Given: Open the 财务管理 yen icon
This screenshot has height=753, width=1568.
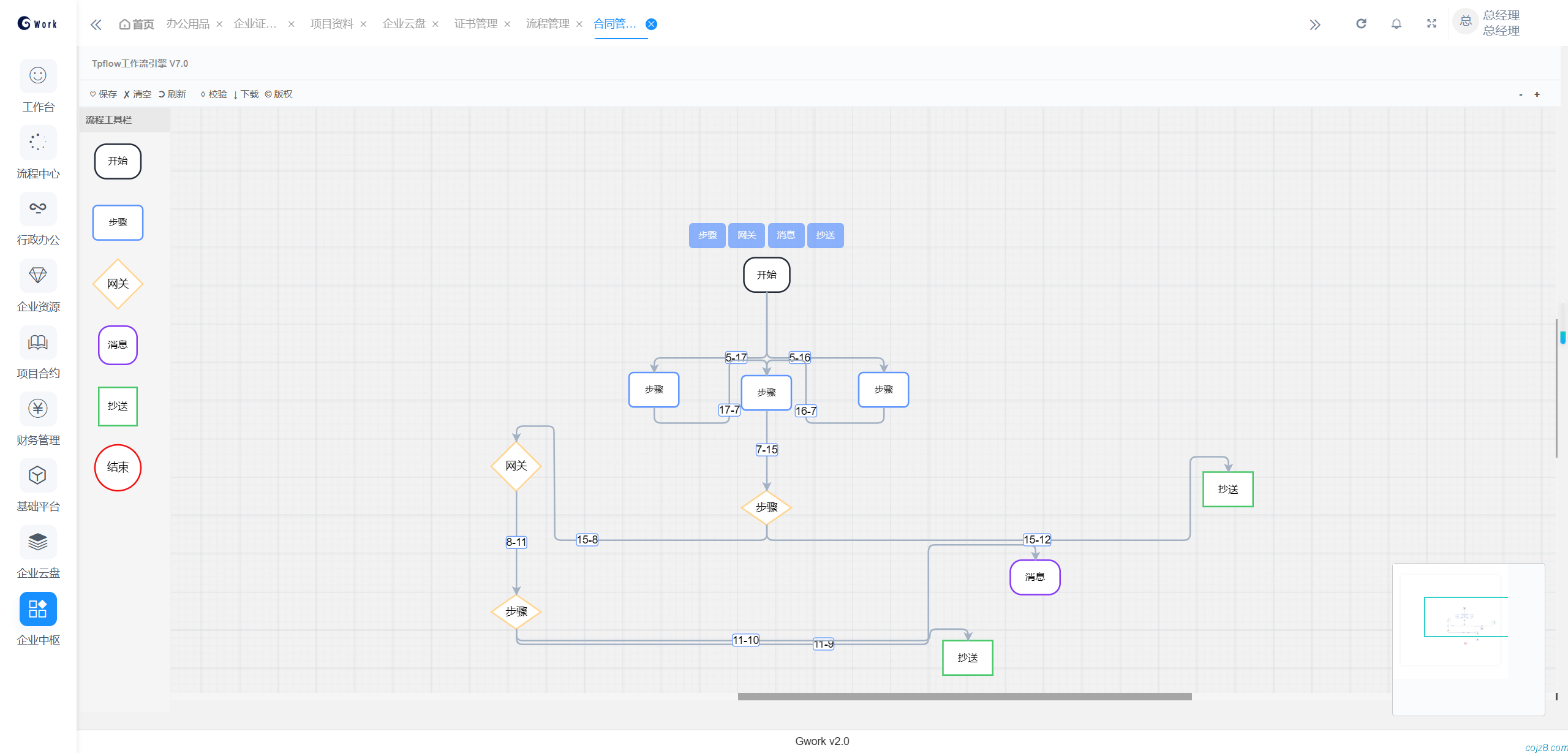Looking at the screenshot, I should (x=38, y=409).
